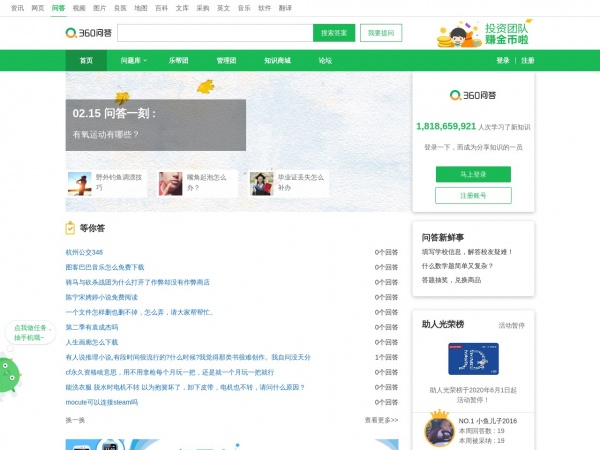This screenshot has width=600, height=450.
Task: Open the blue gift card prize image
Action: tap(473, 359)
